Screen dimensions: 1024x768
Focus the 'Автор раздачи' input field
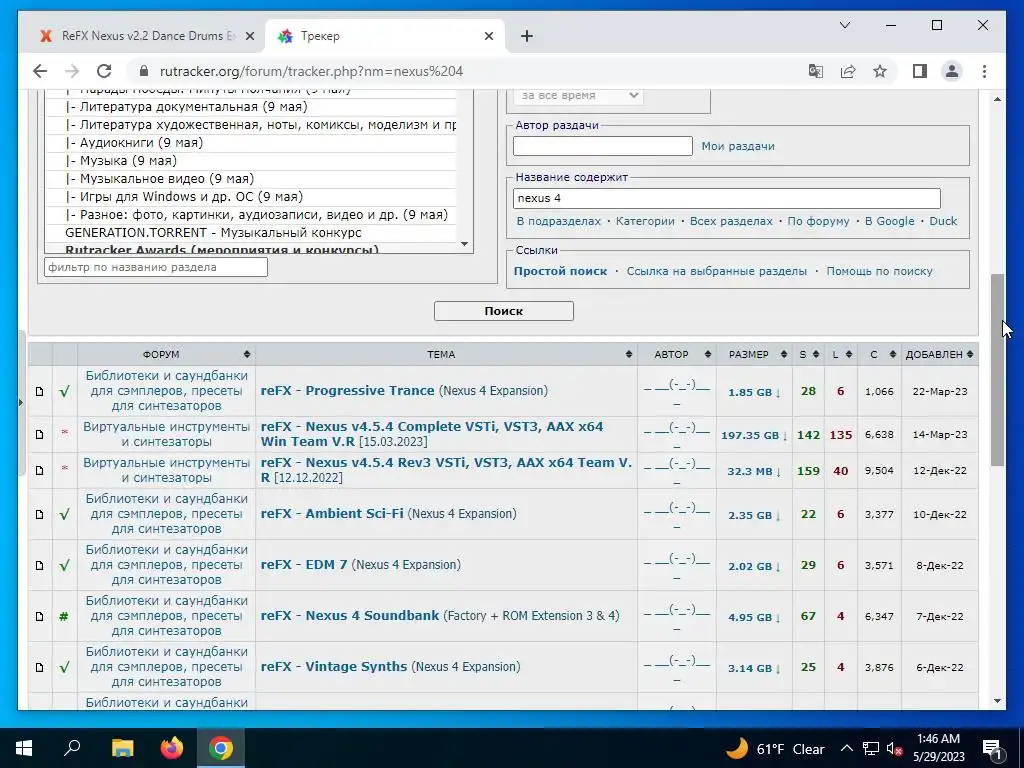pyautogui.click(x=602, y=146)
